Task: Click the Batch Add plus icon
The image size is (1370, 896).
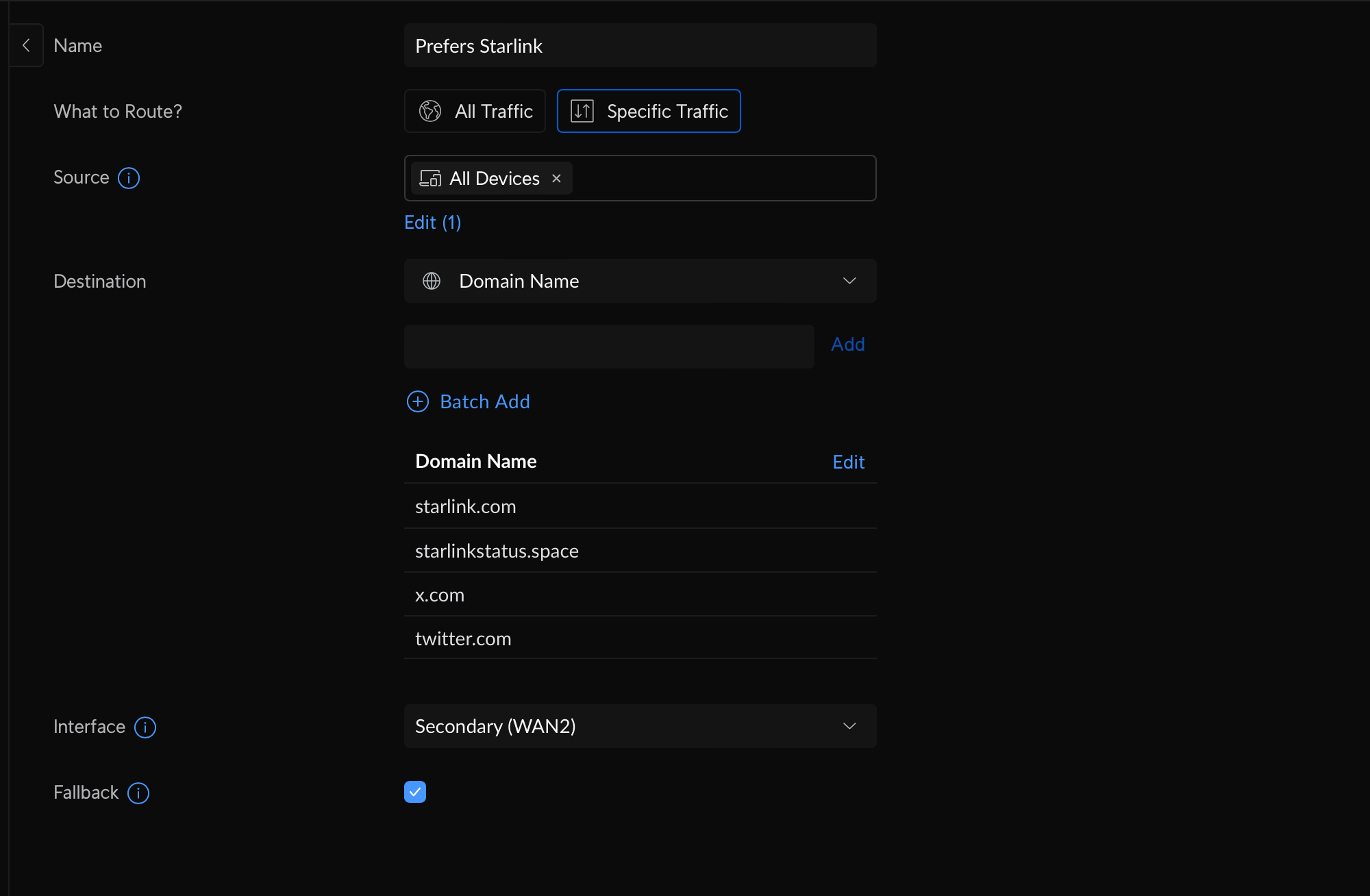Action: click(418, 401)
